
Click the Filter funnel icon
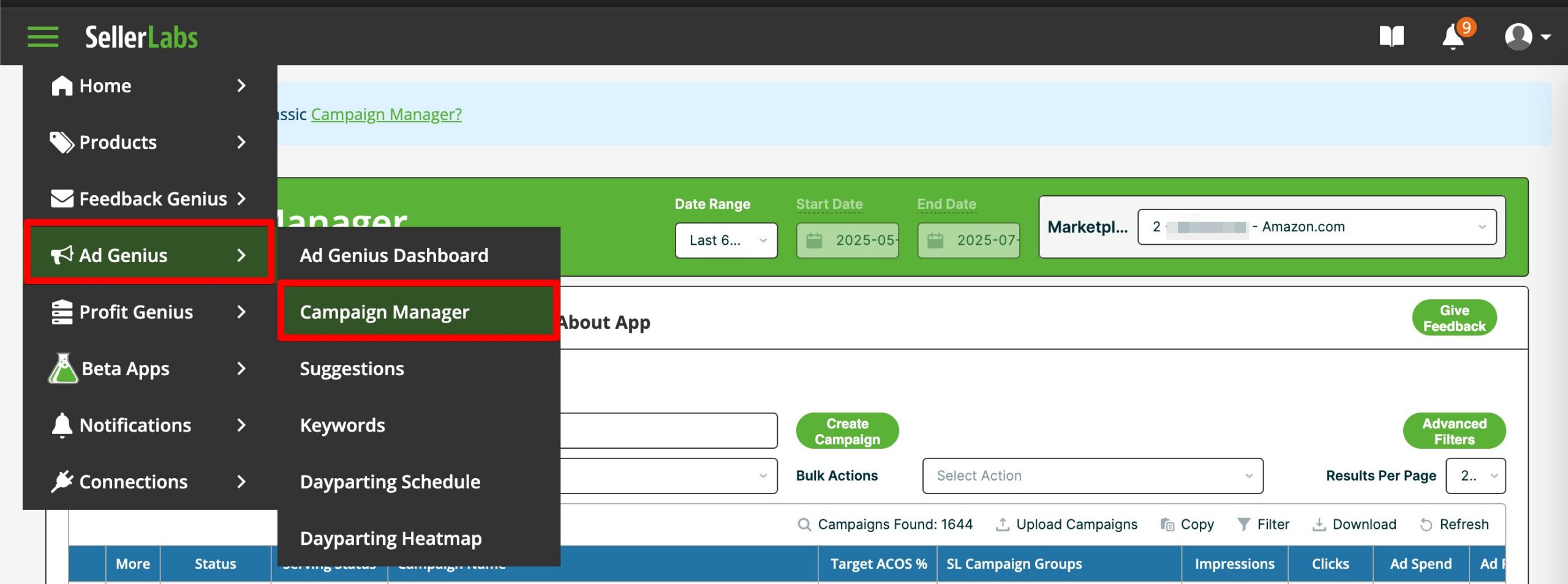[x=1243, y=525]
